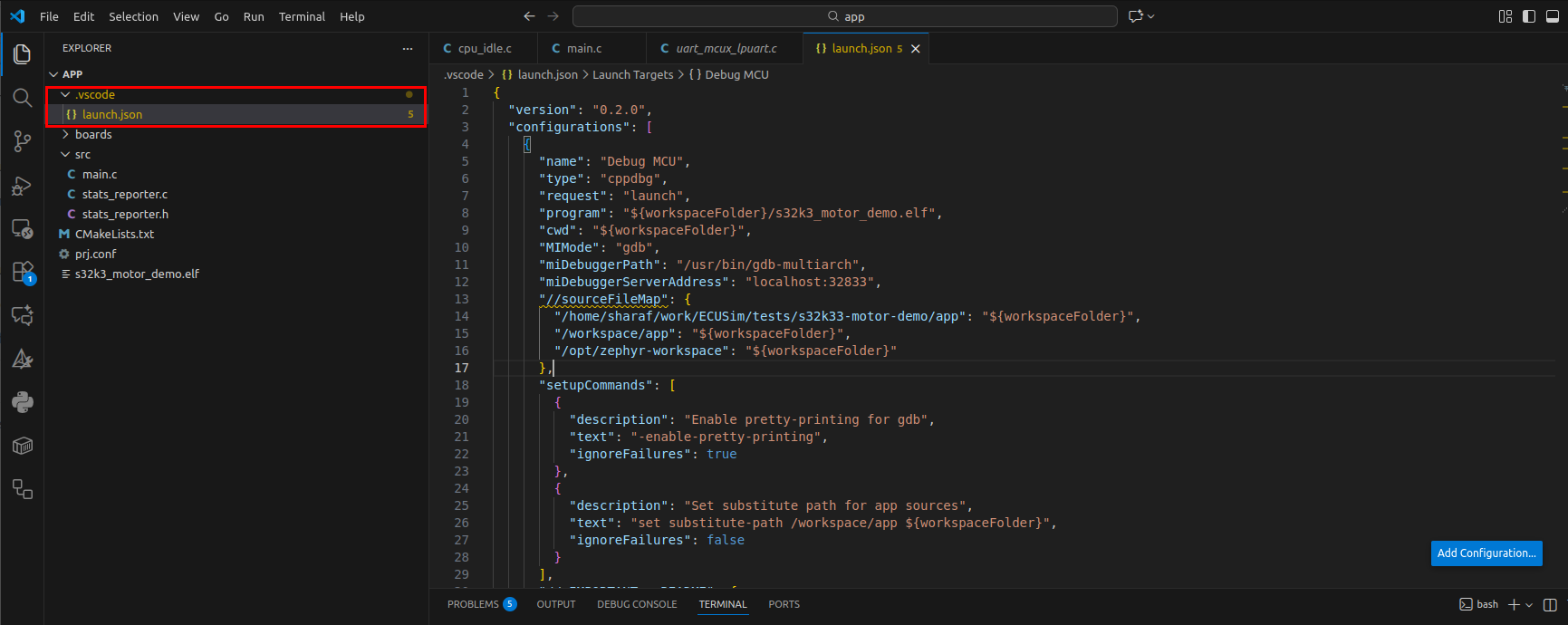
Task: Open stats_reporter.c in Explorer
Action: coord(236,194)
